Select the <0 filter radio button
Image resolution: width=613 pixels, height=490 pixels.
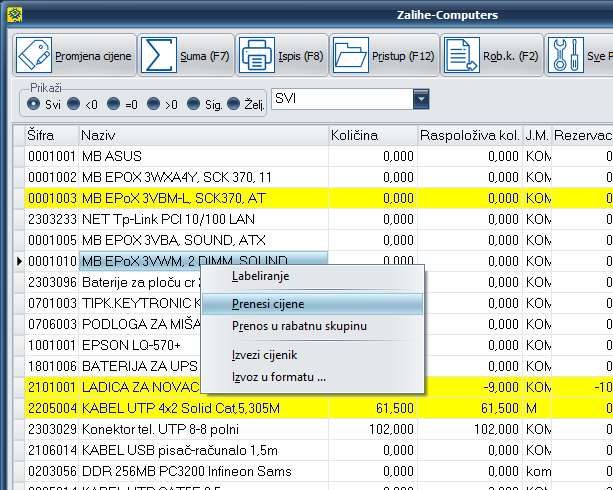coord(74,103)
